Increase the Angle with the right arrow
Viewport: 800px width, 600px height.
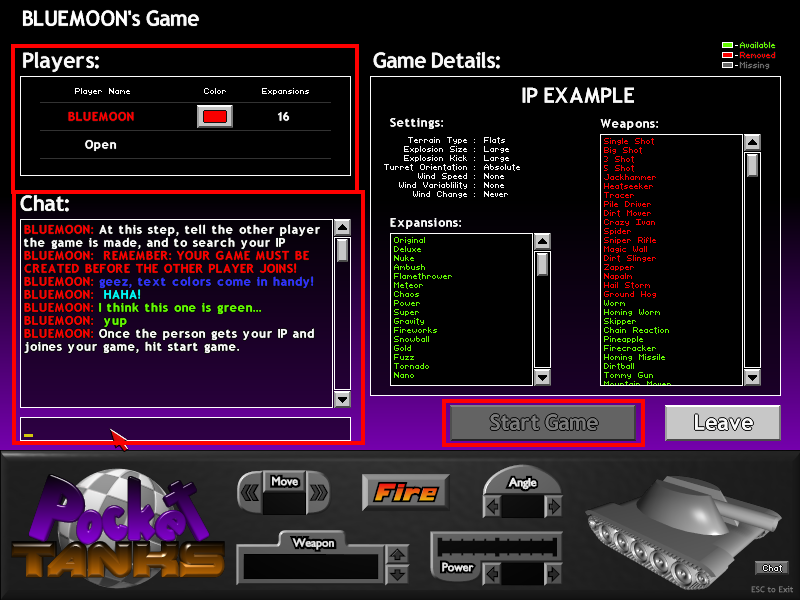554,507
